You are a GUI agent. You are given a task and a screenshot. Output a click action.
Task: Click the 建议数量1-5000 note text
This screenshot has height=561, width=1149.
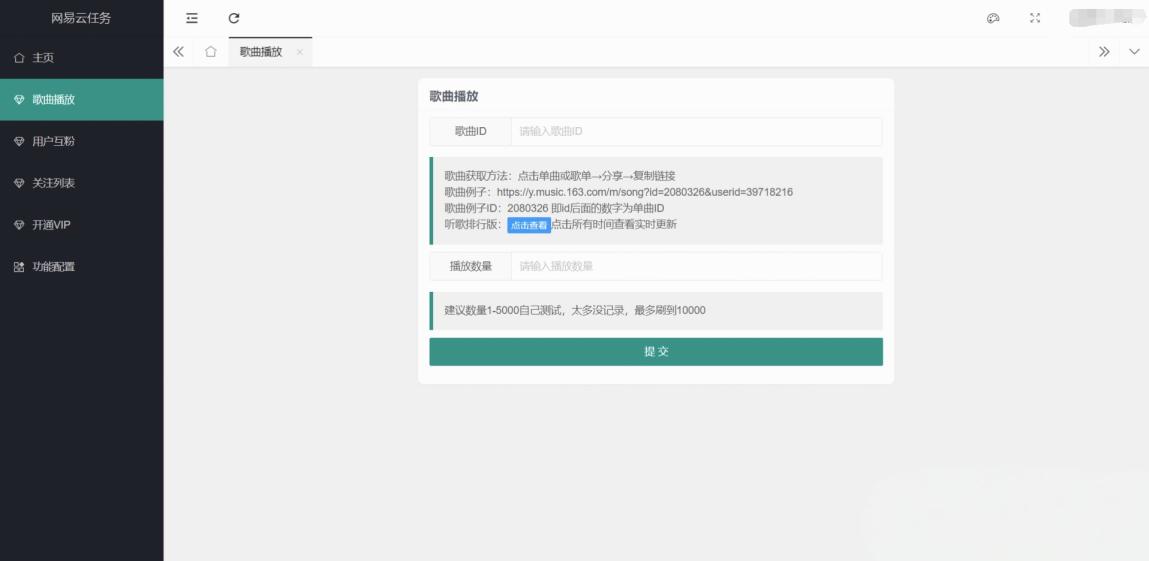click(575, 311)
